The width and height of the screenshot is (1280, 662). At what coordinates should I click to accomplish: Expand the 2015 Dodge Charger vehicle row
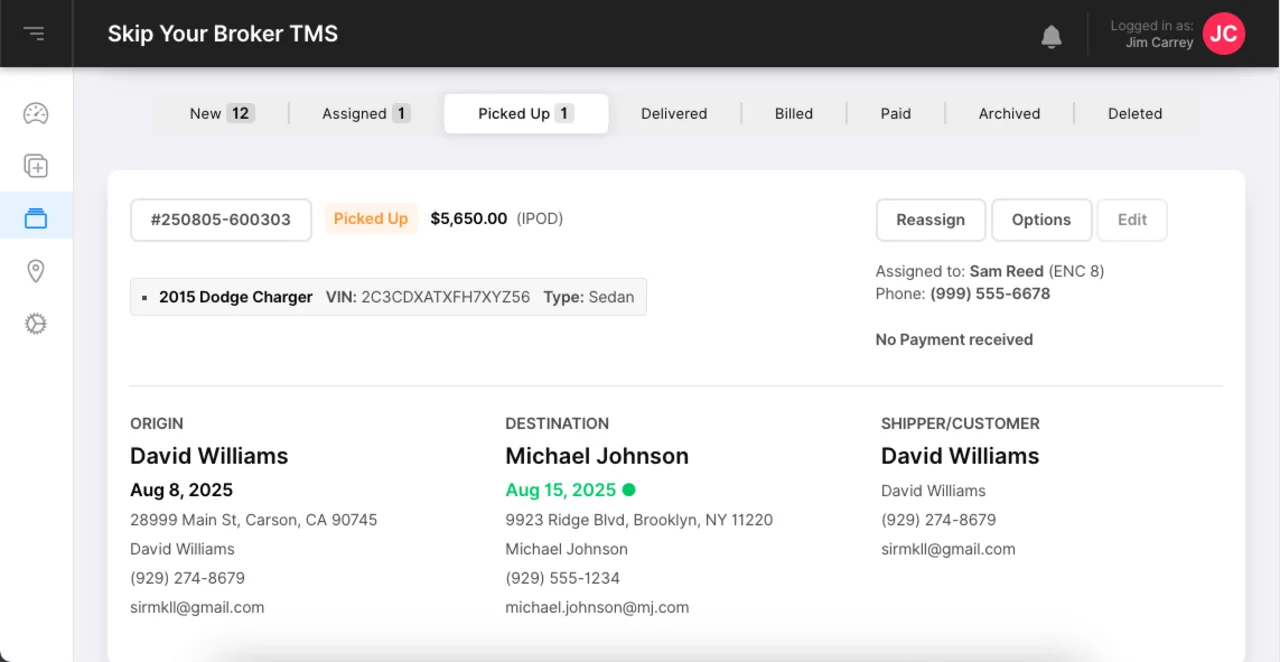(387, 296)
